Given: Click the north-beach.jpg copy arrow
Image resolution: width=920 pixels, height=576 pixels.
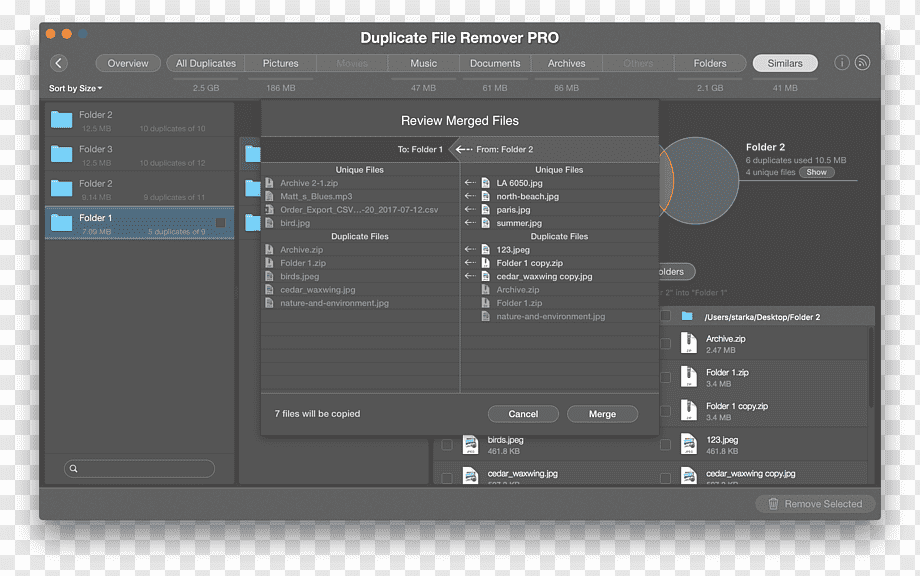Looking at the screenshot, I should click(470, 196).
